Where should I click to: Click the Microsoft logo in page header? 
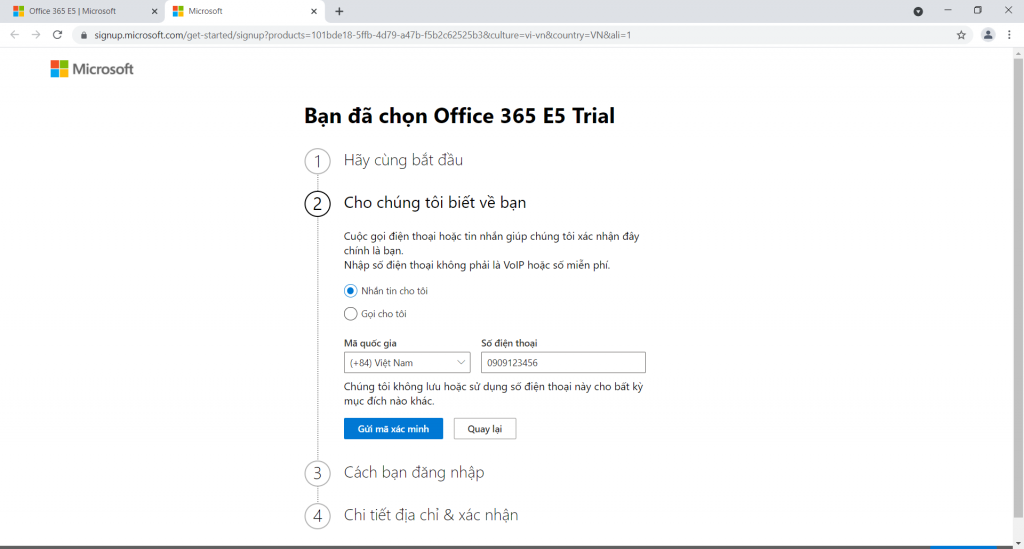(91, 69)
